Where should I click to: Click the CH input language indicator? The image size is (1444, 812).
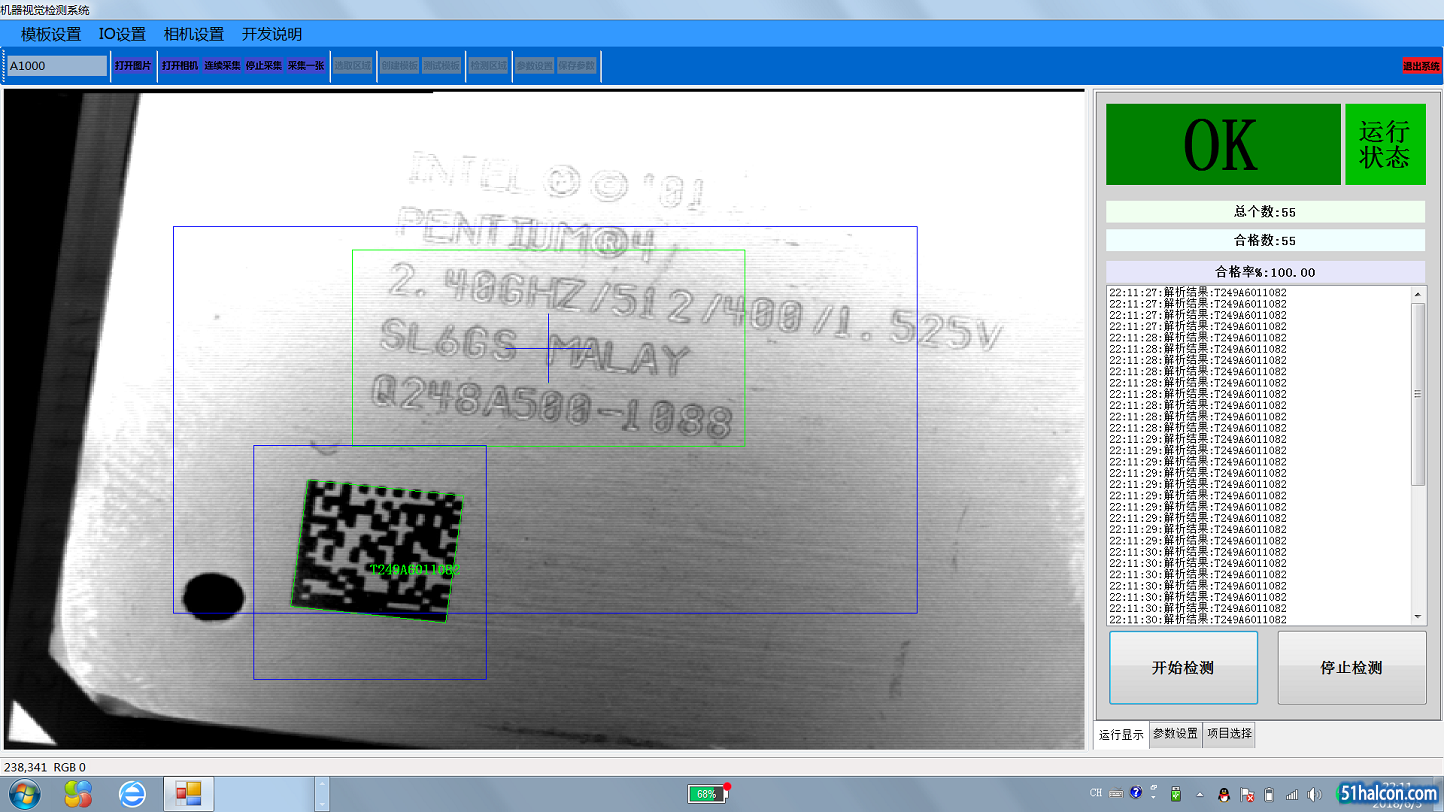[1096, 794]
